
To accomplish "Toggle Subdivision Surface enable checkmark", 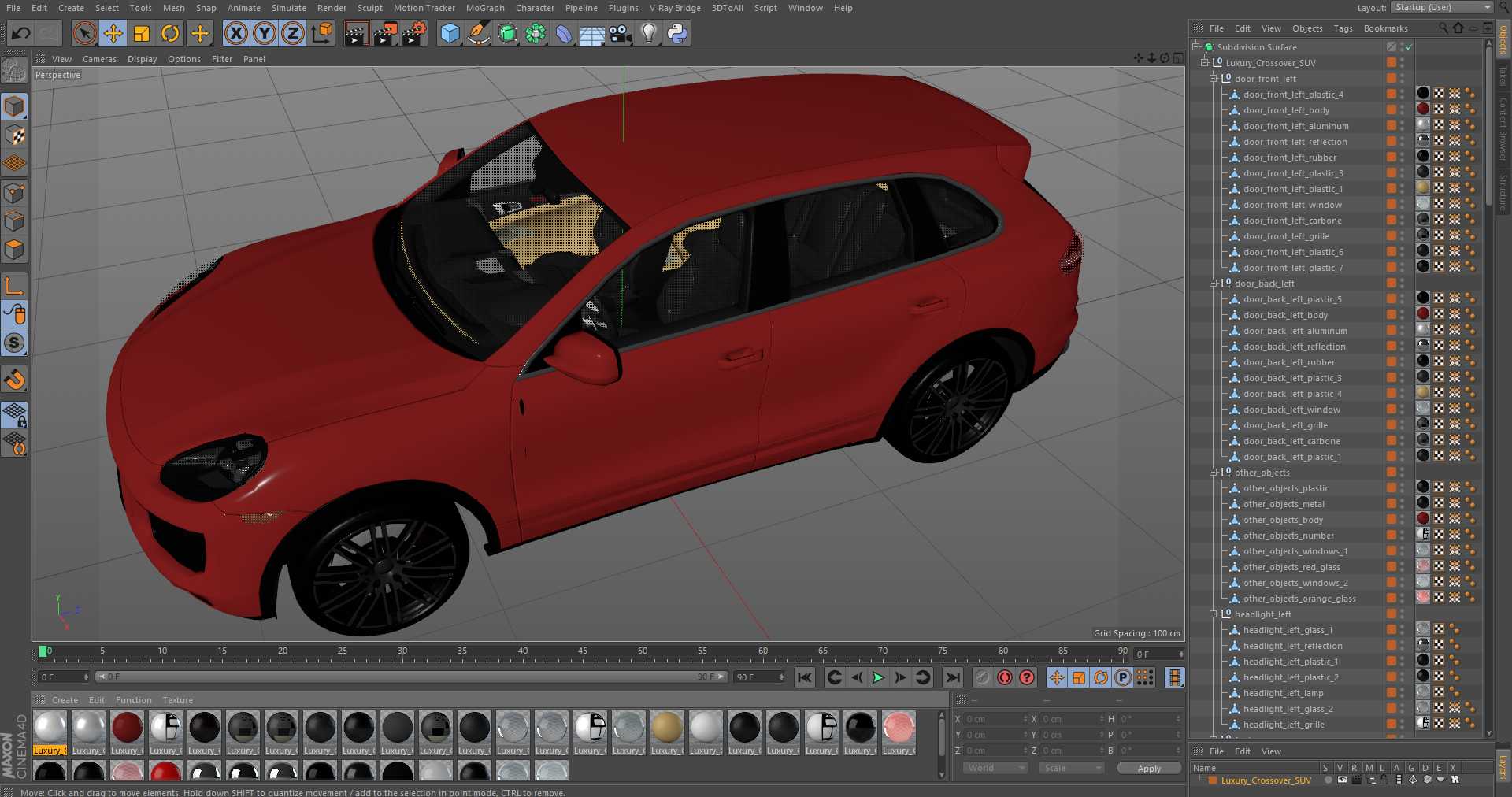I will (1410, 47).
